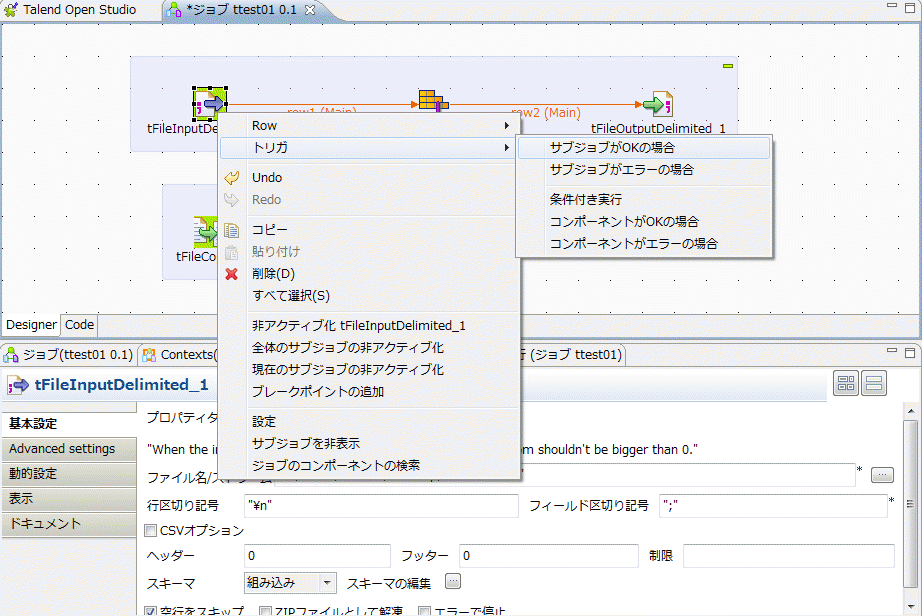922x616 pixels.
Task: Open the トリガ submenu entry
Action: (369, 148)
